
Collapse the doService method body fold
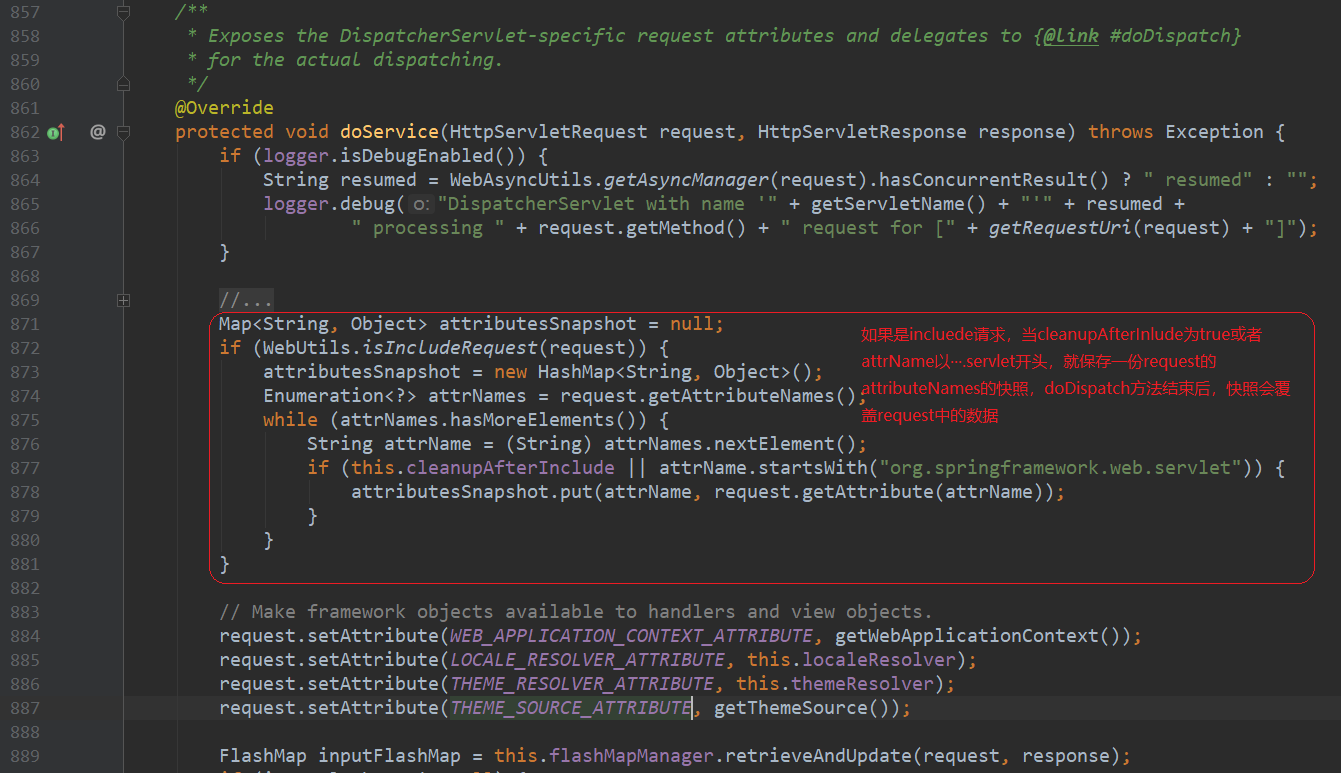(123, 132)
